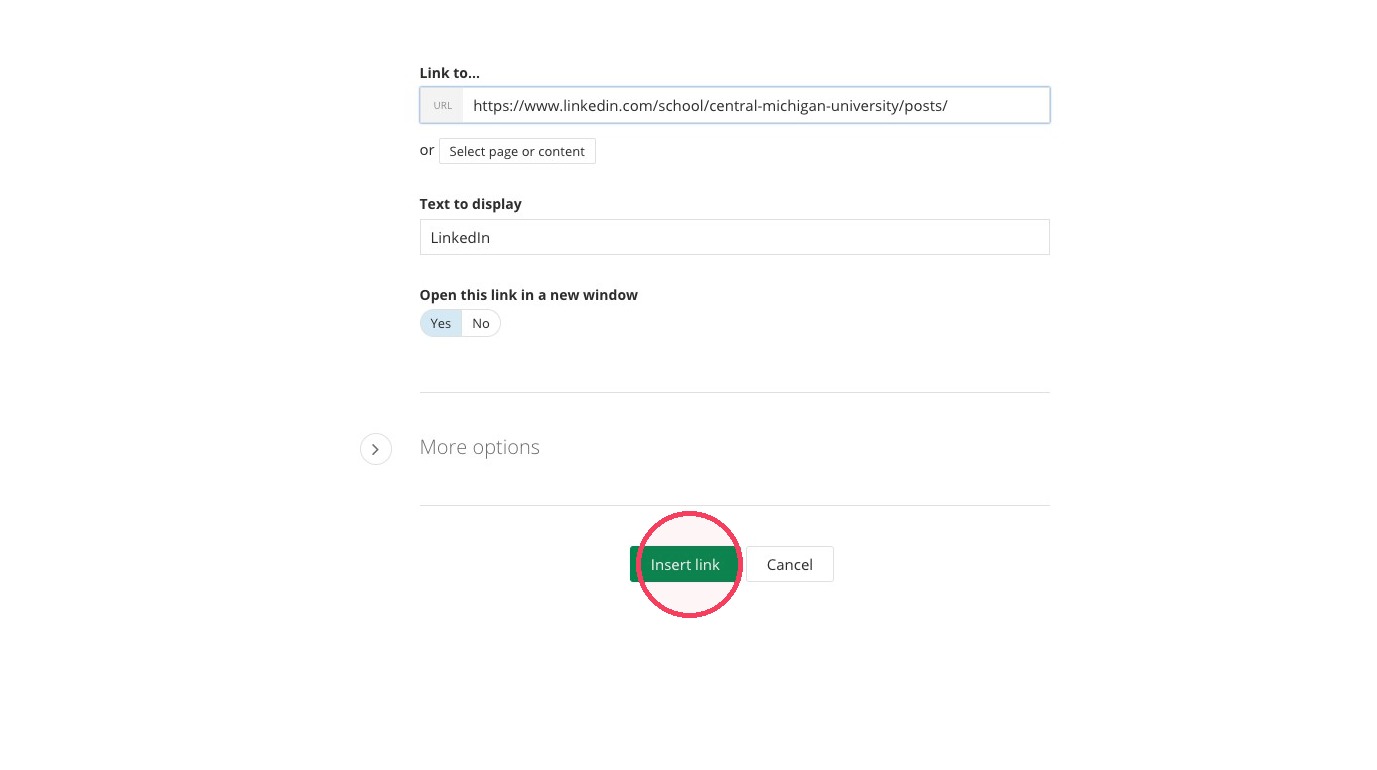Click 'Open this link in a new window' label
The height and width of the screenshot is (770, 1377).
click(529, 295)
